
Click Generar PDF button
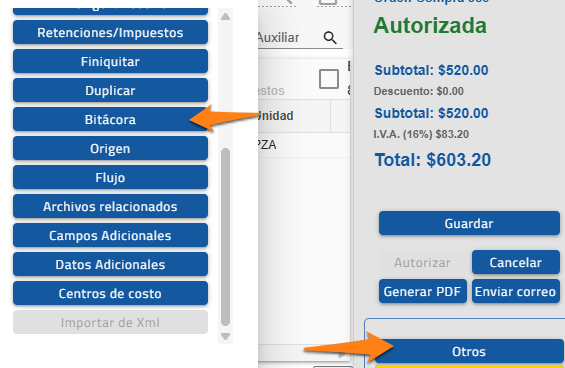(x=423, y=291)
